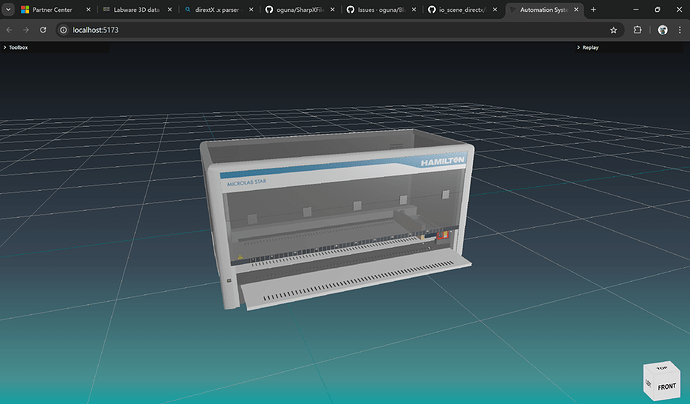Viewport: 690px width, 404px height.
Task: View site information icon
Action: pos(63,30)
